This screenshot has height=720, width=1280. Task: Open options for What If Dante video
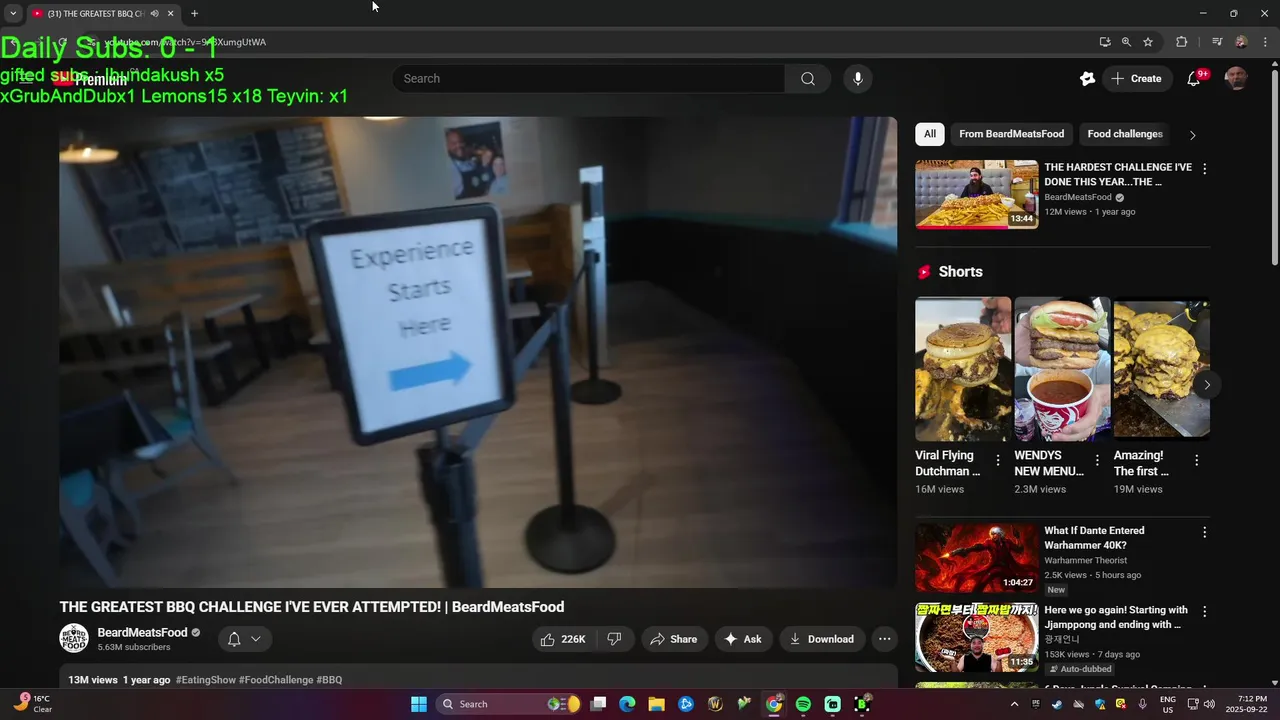pos(1204,533)
